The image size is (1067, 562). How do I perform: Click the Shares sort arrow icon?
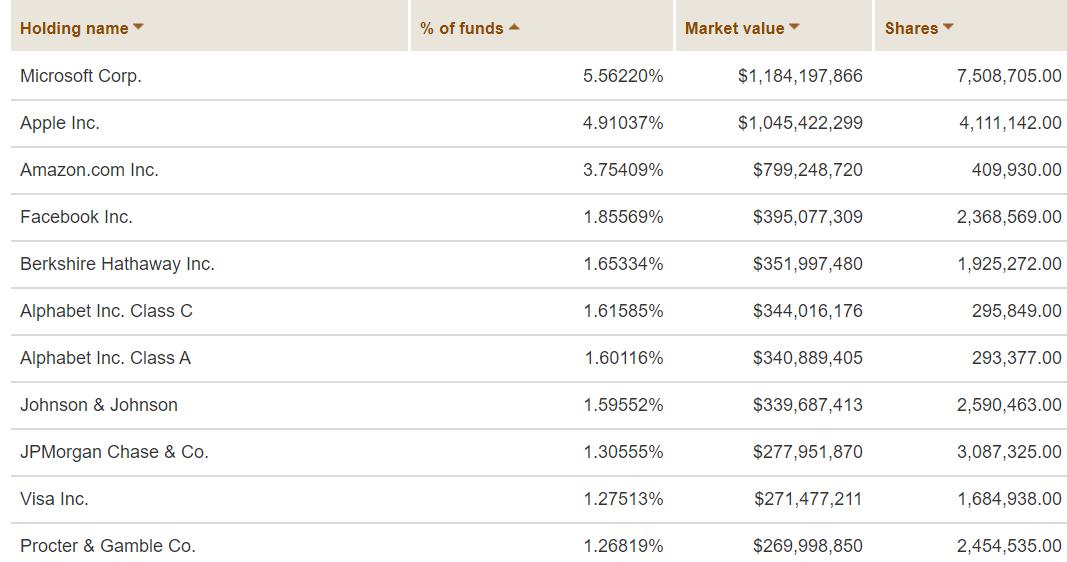[948, 27]
